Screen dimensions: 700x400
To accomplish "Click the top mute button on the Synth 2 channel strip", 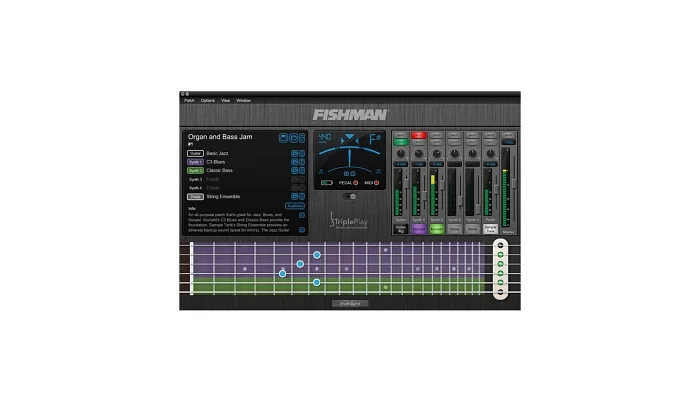I will [437, 135].
